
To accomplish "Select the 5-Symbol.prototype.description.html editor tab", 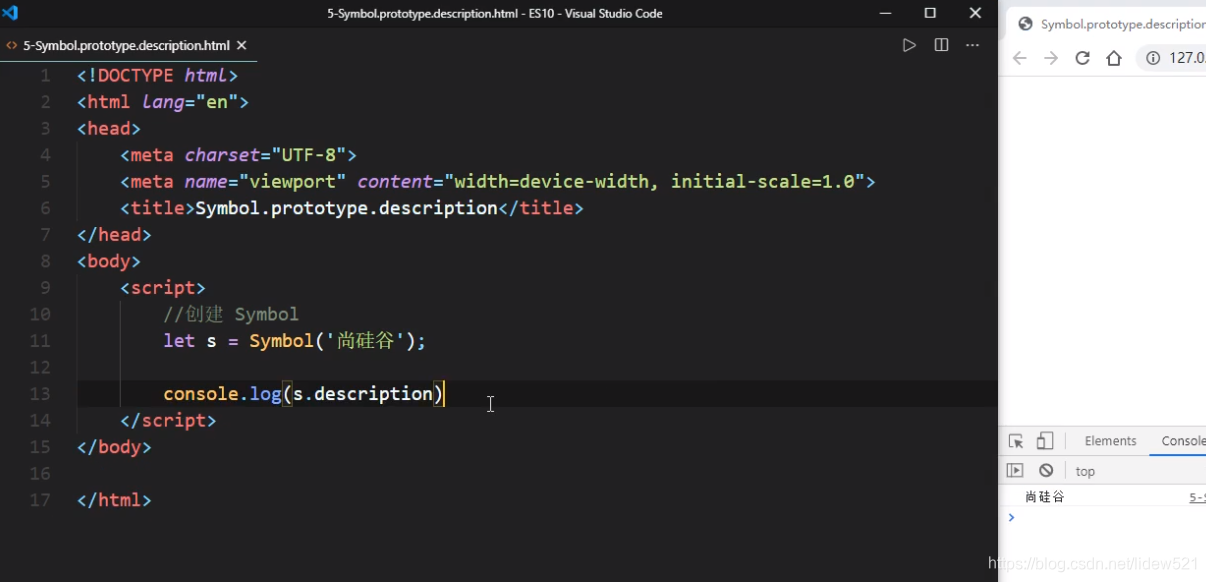I will [x=127, y=45].
